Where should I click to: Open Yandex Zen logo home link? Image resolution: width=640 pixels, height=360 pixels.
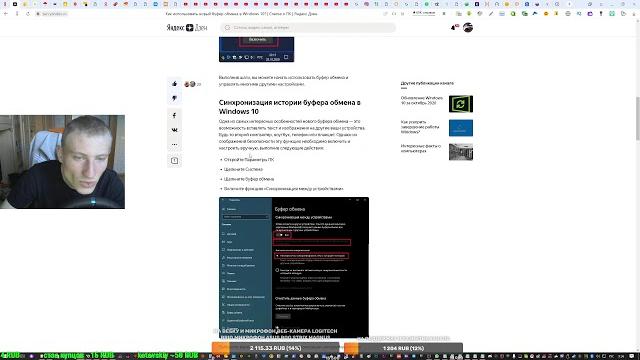pos(187,27)
